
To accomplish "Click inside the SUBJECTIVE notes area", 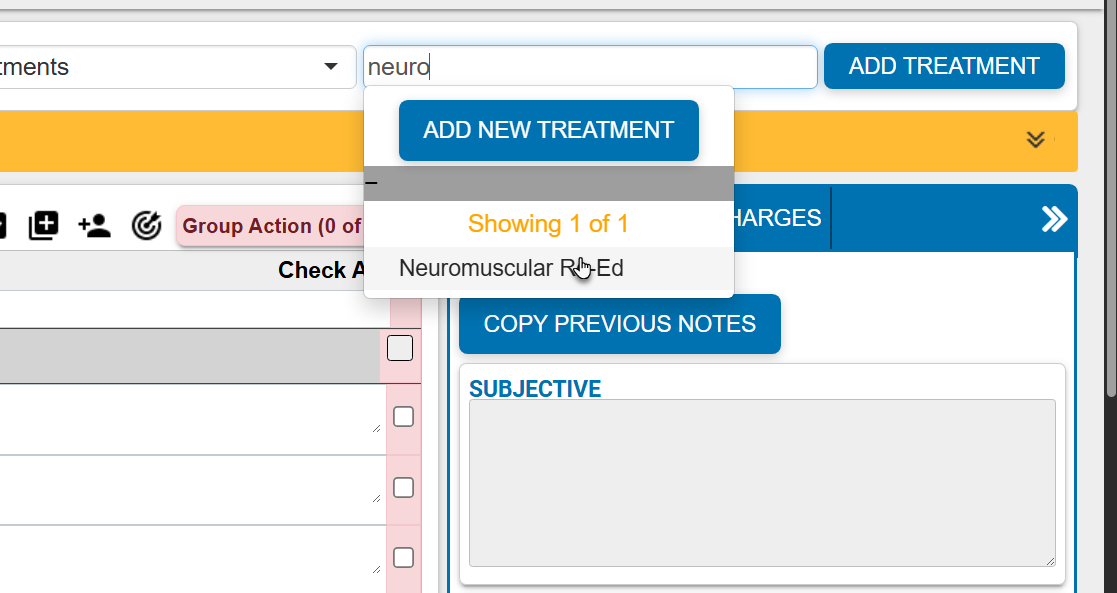I will pos(761,482).
